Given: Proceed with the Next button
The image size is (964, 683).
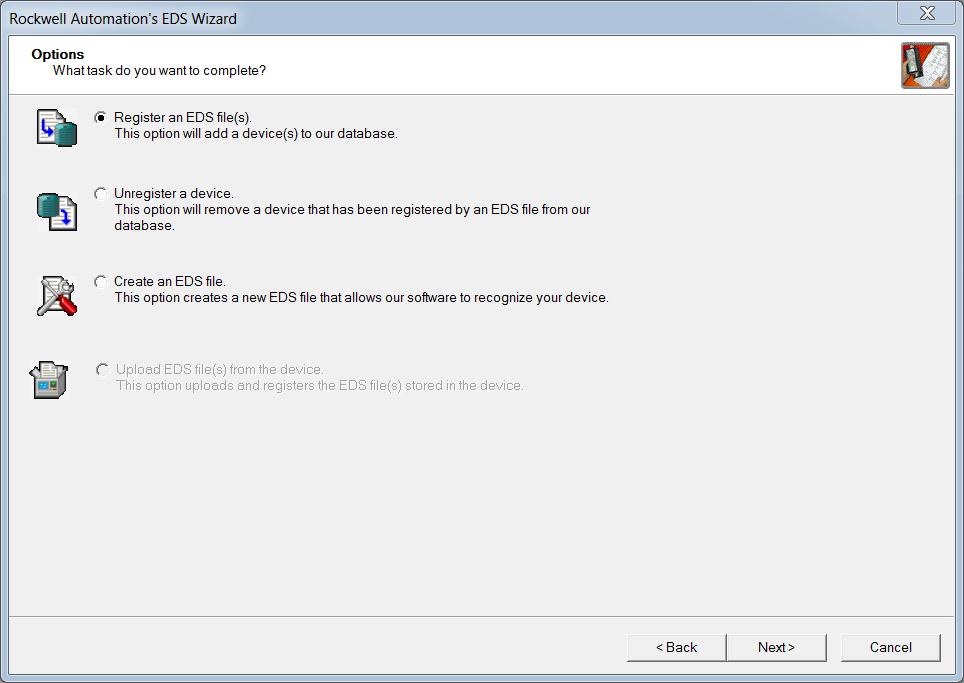Looking at the screenshot, I should tap(776, 647).
